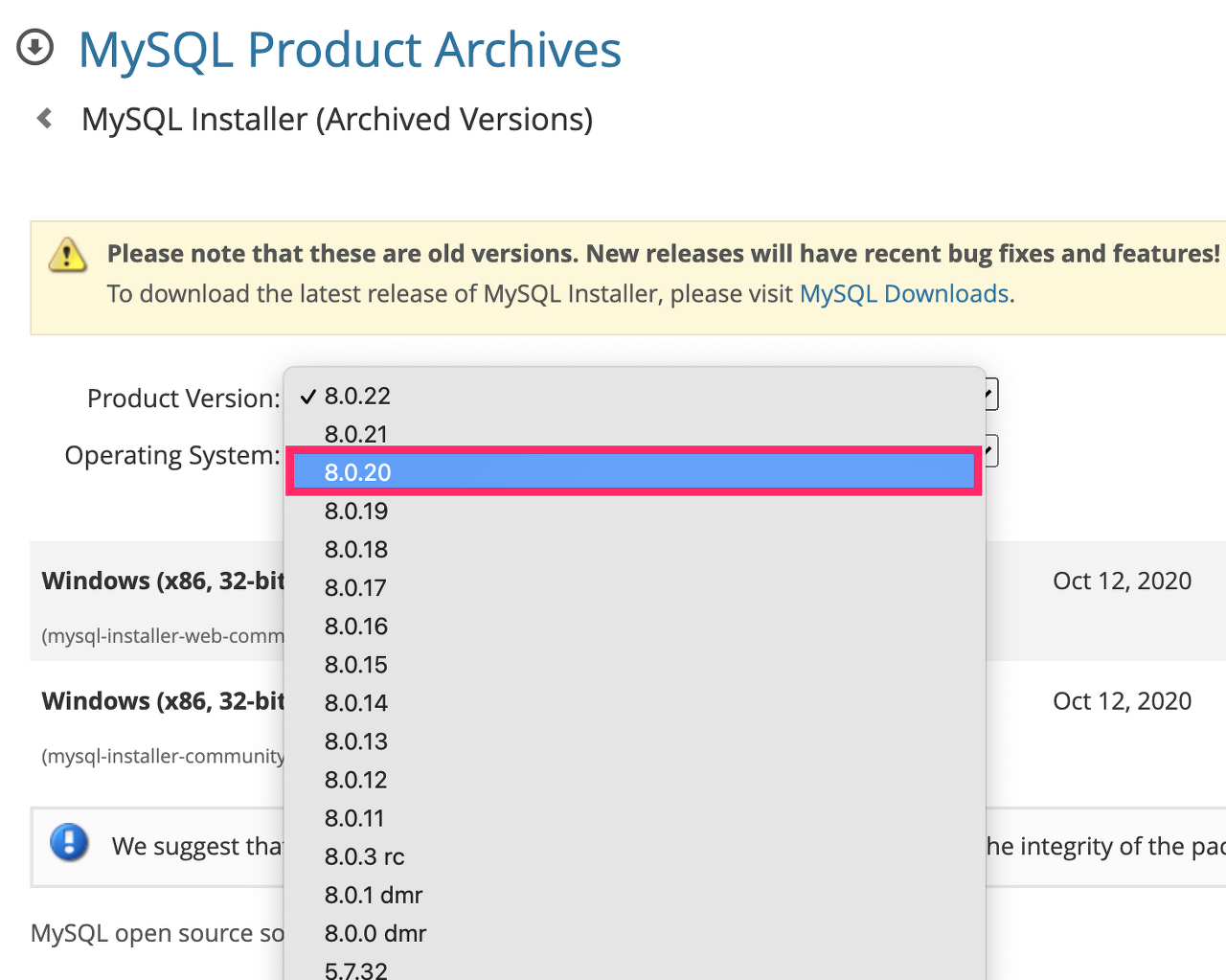Choose the checked 8.0.22 option
Image resolution: width=1226 pixels, height=980 pixels.
pos(357,396)
